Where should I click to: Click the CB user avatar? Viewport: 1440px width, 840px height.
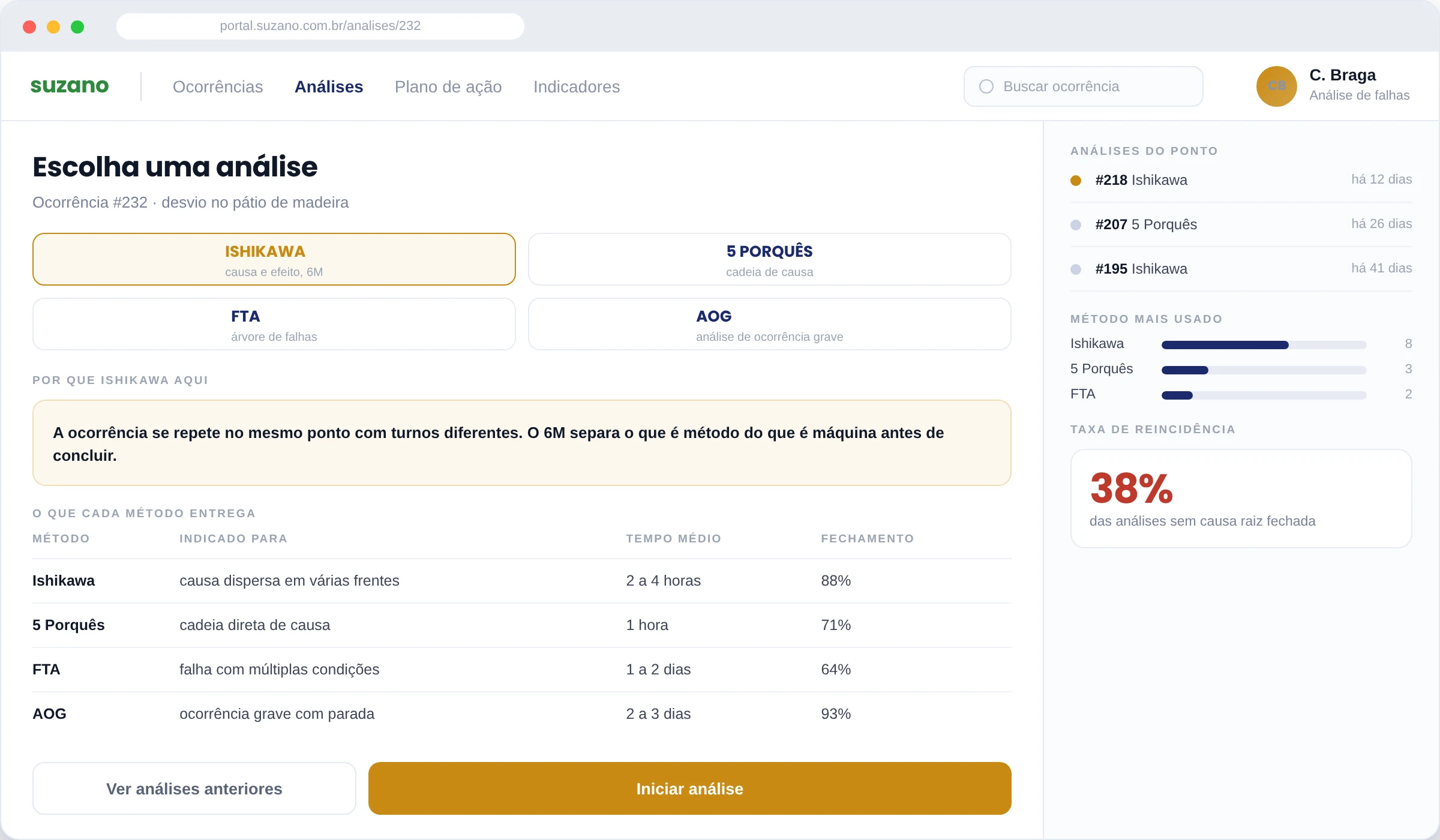(x=1276, y=86)
